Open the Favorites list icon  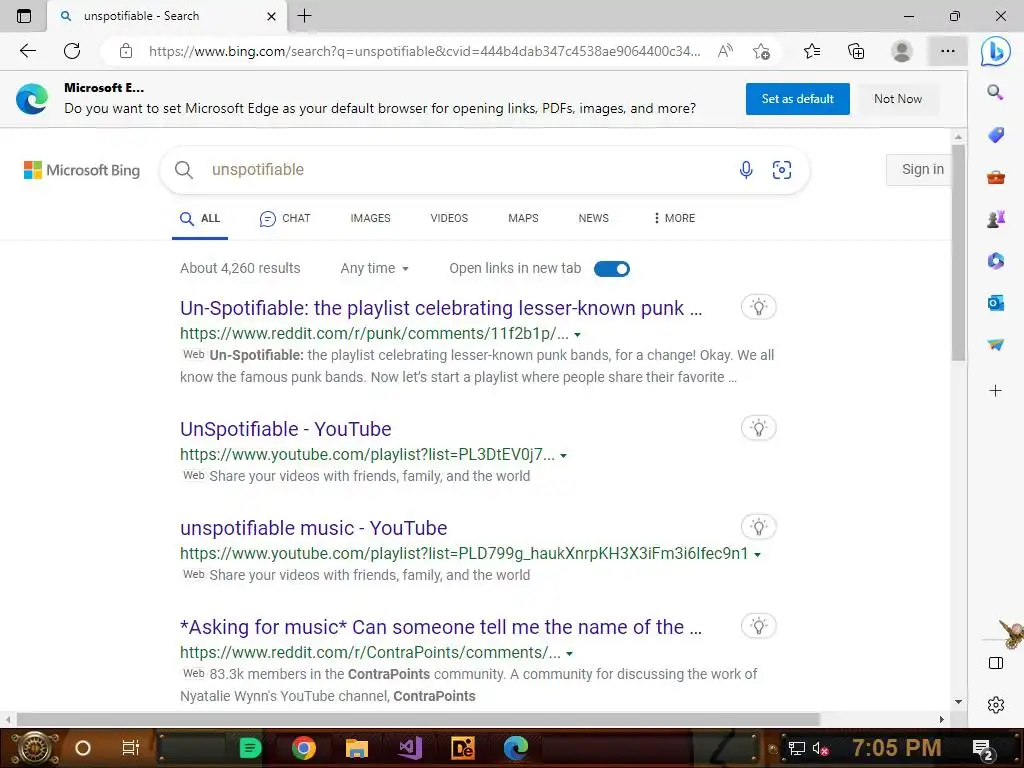(x=812, y=51)
